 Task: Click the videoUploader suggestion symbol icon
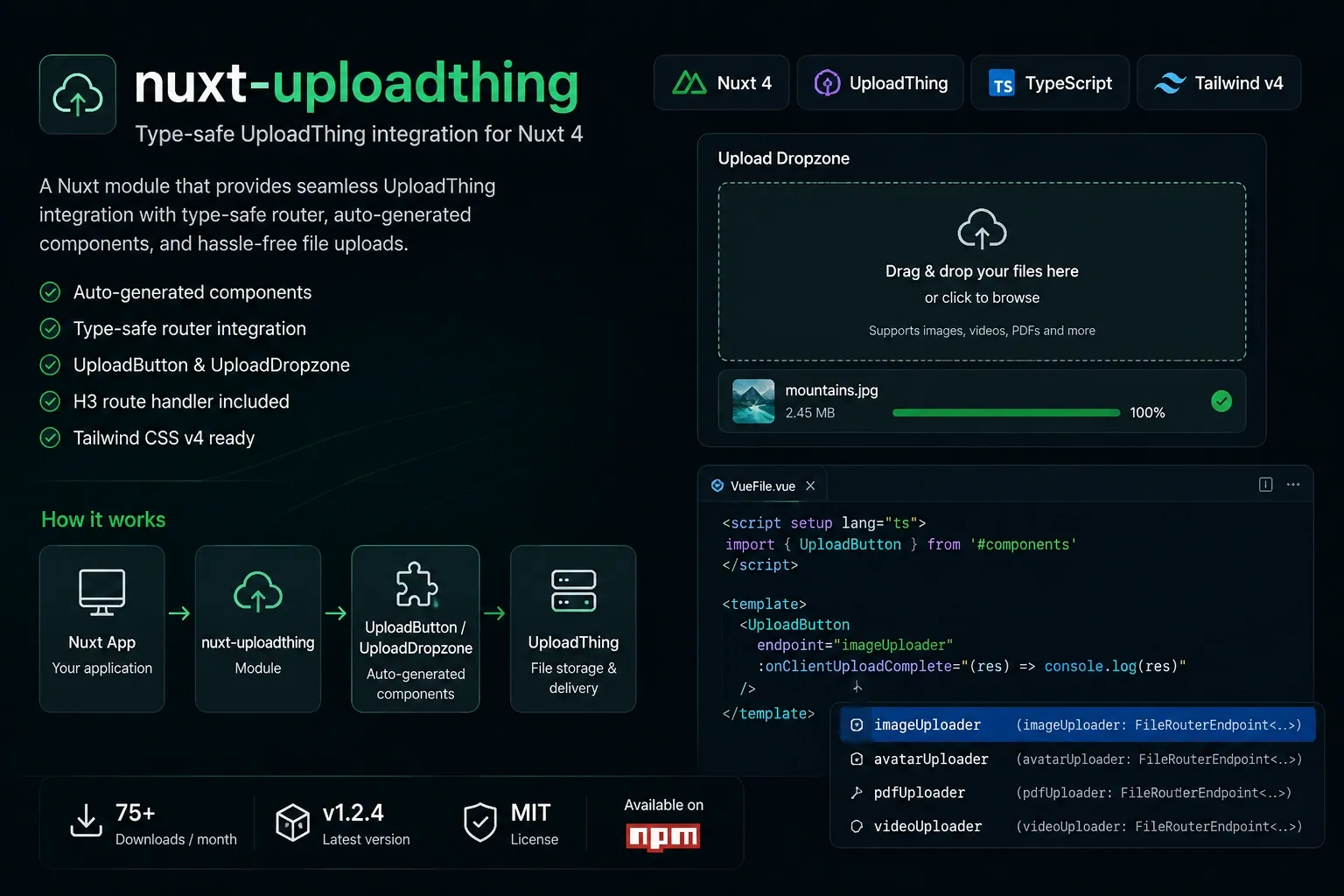click(x=857, y=826)
